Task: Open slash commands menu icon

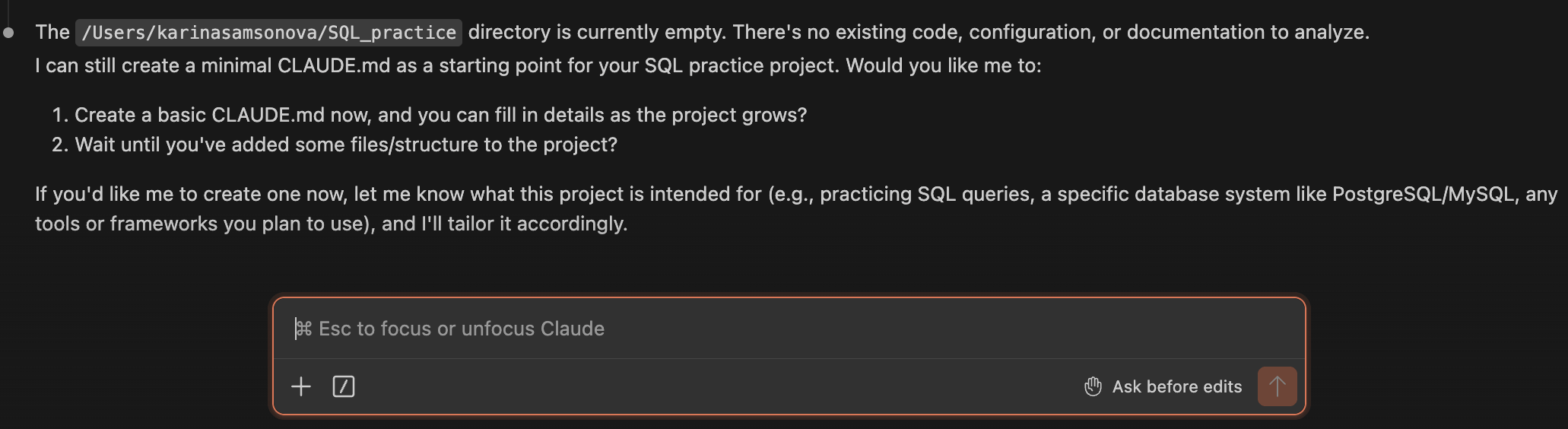Action: (344, 386)
